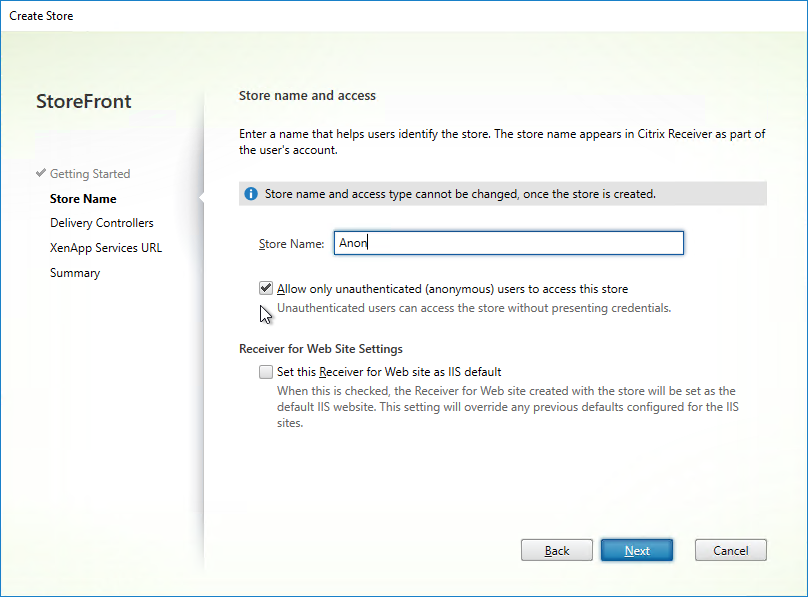Click the 'Enter a name that helps users' intro text

(x=502, y=142)
